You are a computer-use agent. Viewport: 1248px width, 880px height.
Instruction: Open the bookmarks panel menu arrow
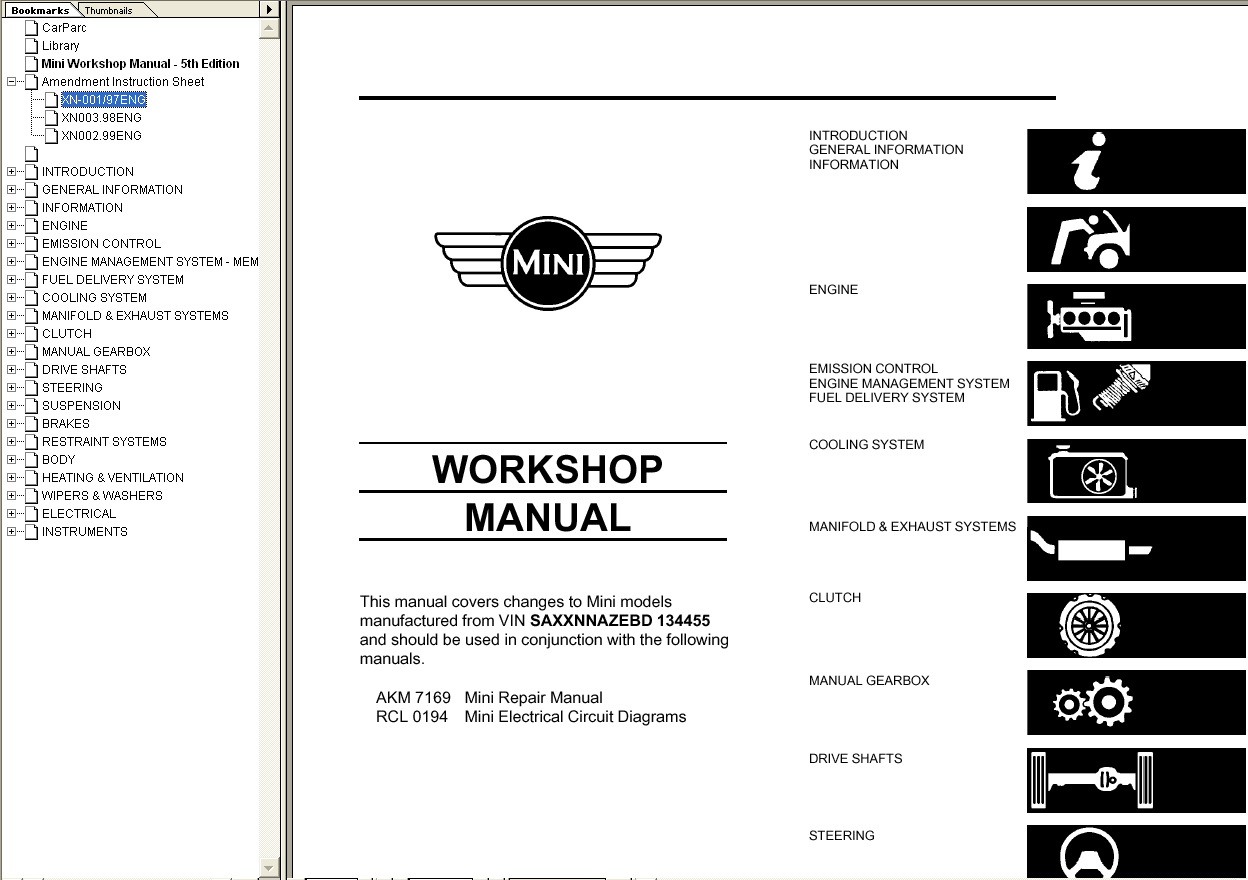269,9
